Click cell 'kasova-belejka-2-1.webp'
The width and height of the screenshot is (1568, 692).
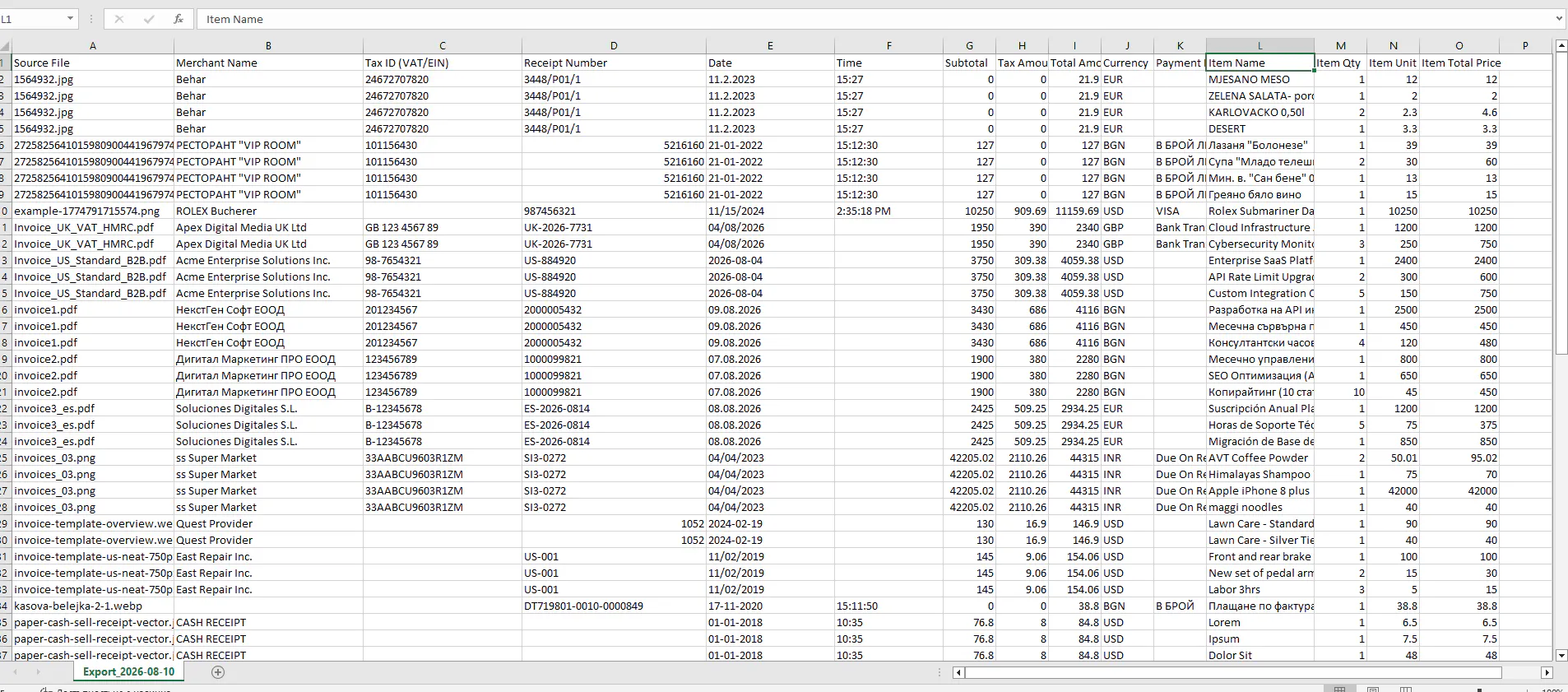[93, 606]
